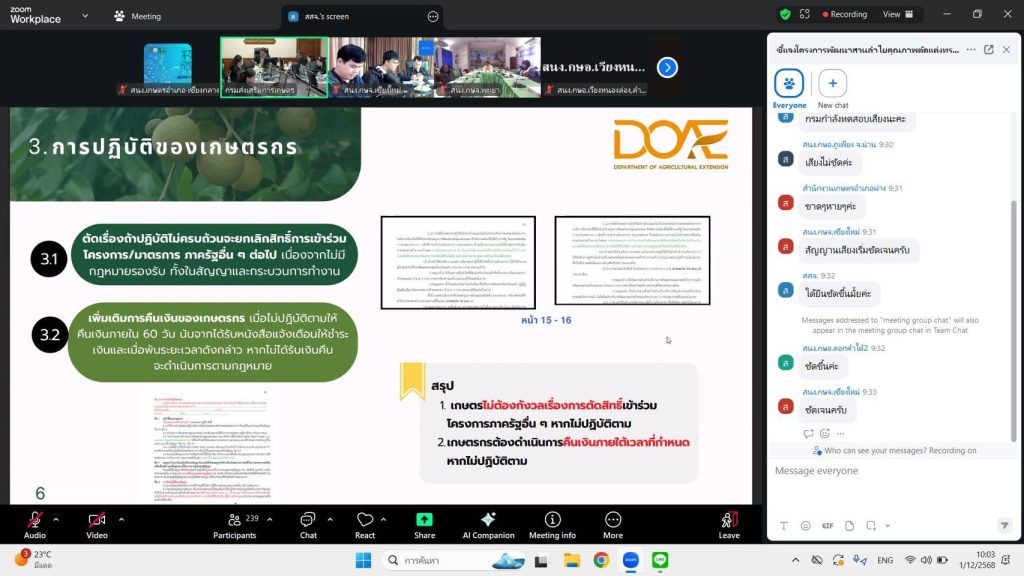Click the Message everyone input field
Image resolution: width=1024 pixels, height=576 pixels.
pos(880,471)
